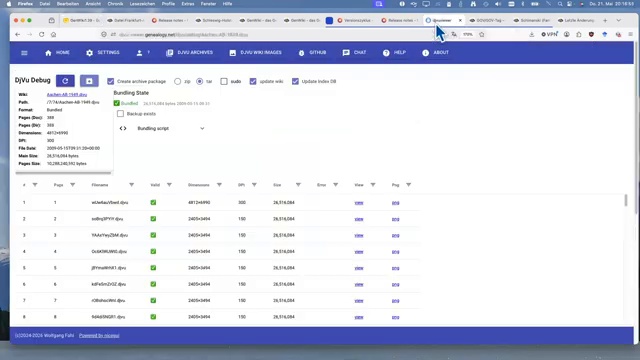
Task: Open the Apple menu
Action: [9, 4]
